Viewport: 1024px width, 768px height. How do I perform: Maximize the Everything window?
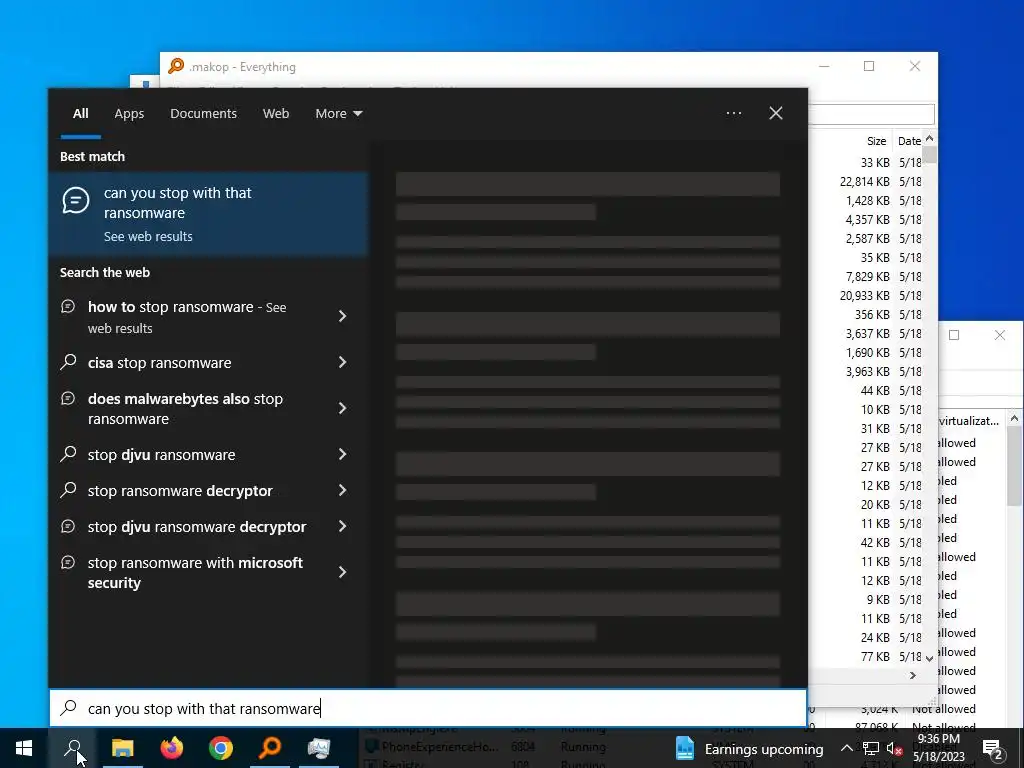pyautogui.click(x=869, y=66)
